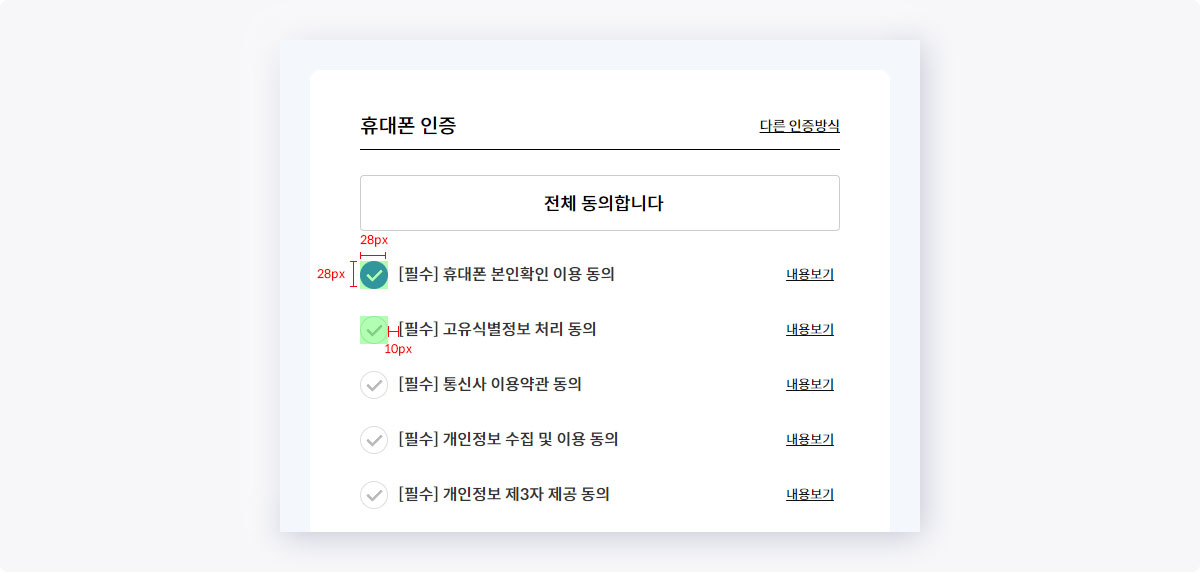Viewport: 1200px width, 572px height.
Task: Open the 다른 인증방식 link
Action: (799, 126)
